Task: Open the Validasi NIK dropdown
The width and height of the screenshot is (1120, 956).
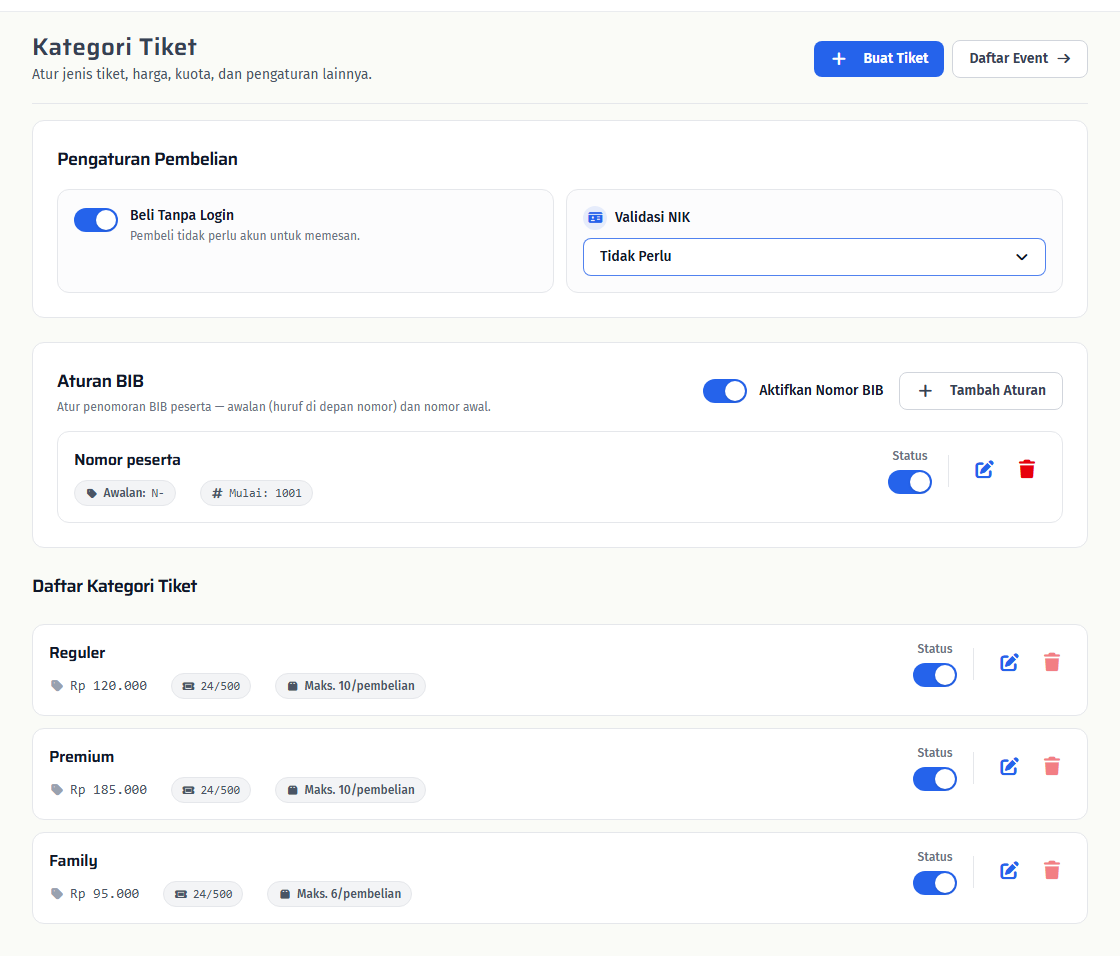Action: coord(814,257)
